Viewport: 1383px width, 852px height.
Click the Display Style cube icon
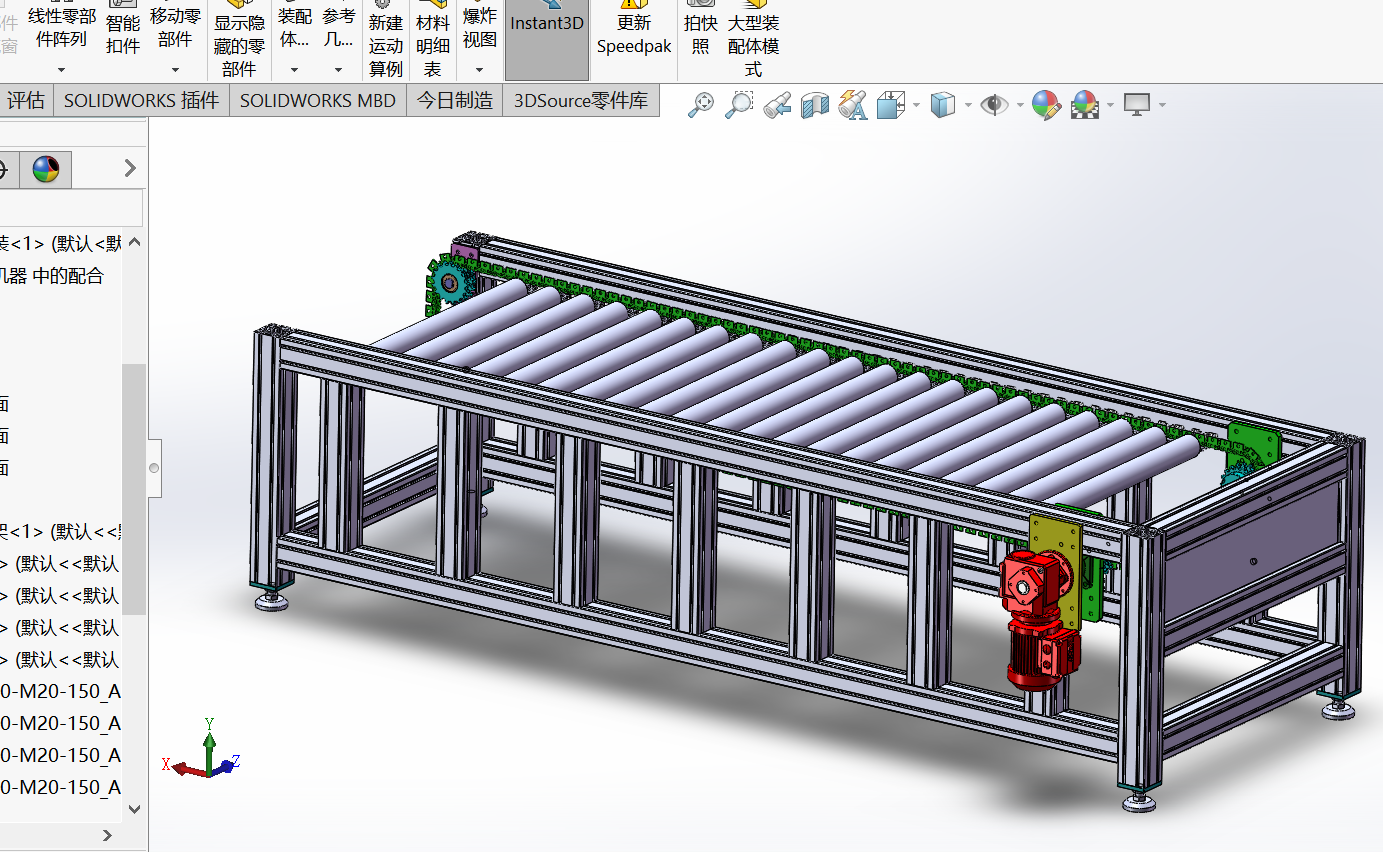tap(942, 104)
